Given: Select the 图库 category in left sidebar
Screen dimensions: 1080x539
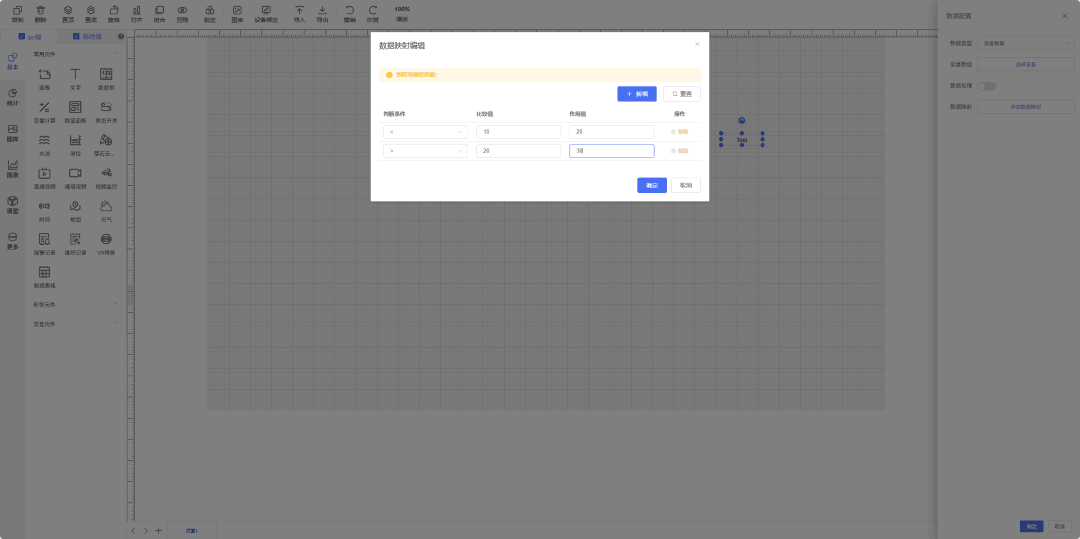Looking at the screenshot, I should click(x=12, y=133).
